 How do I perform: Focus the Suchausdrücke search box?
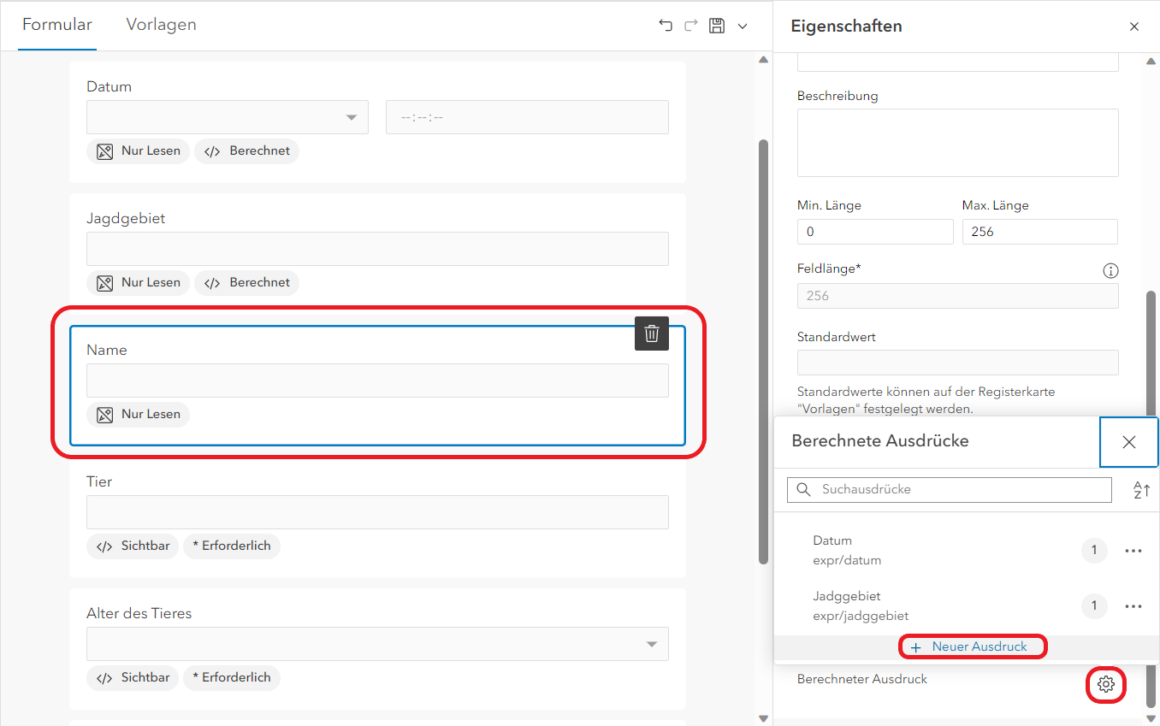(949, 490)
